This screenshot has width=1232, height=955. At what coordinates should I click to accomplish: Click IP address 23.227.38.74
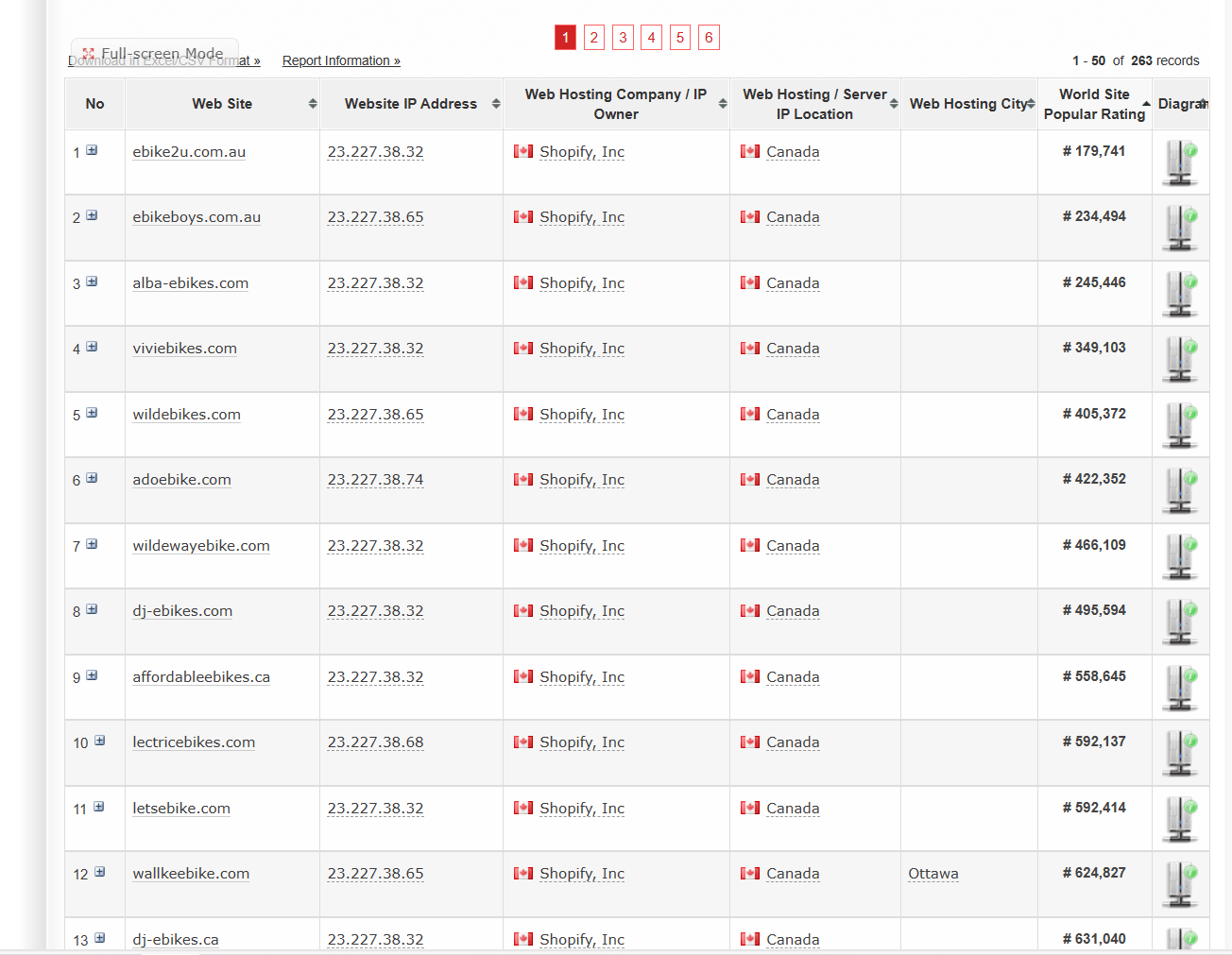tap(375, 480)
